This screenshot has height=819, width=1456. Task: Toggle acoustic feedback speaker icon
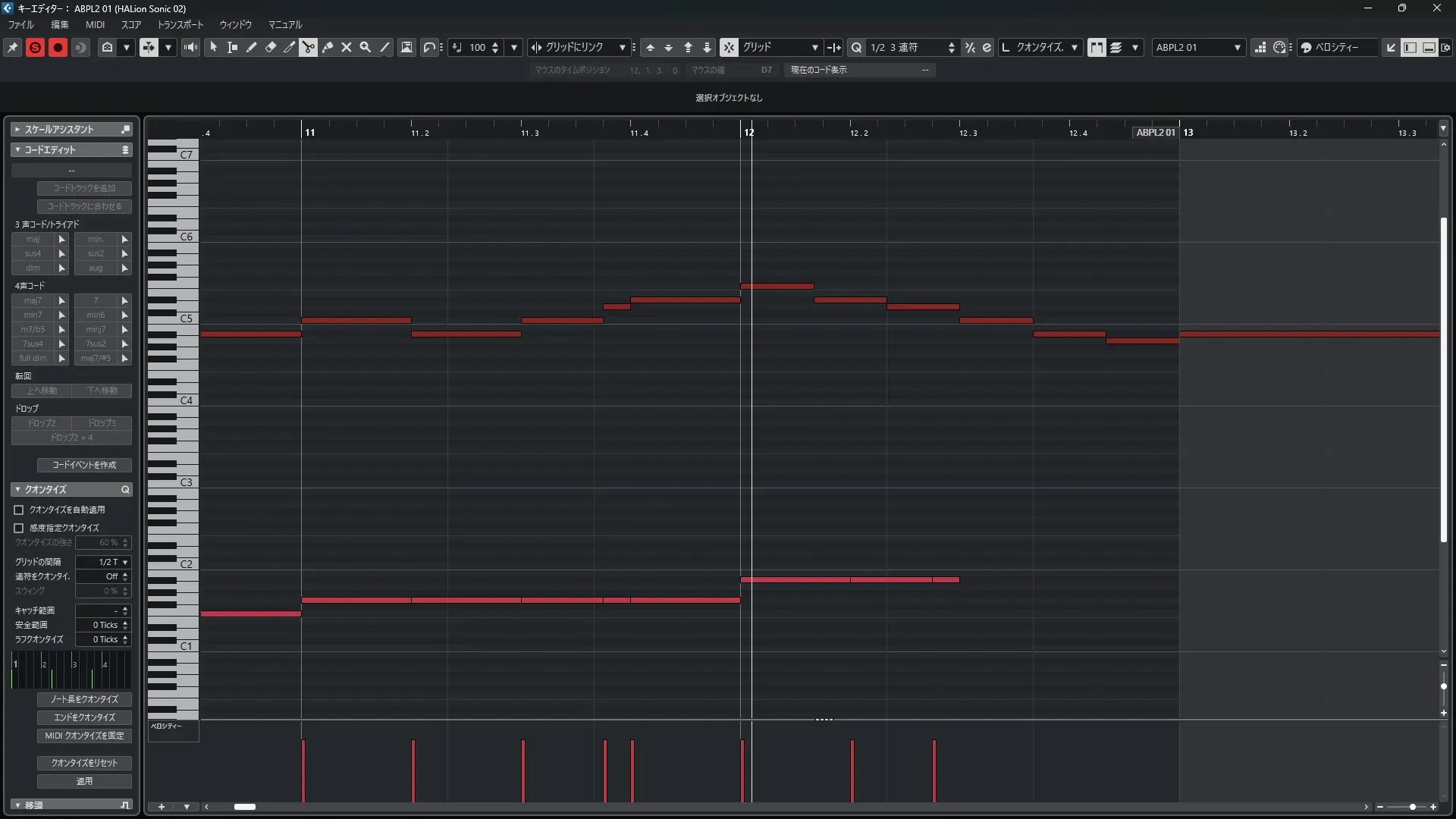(x=190, y=48)
